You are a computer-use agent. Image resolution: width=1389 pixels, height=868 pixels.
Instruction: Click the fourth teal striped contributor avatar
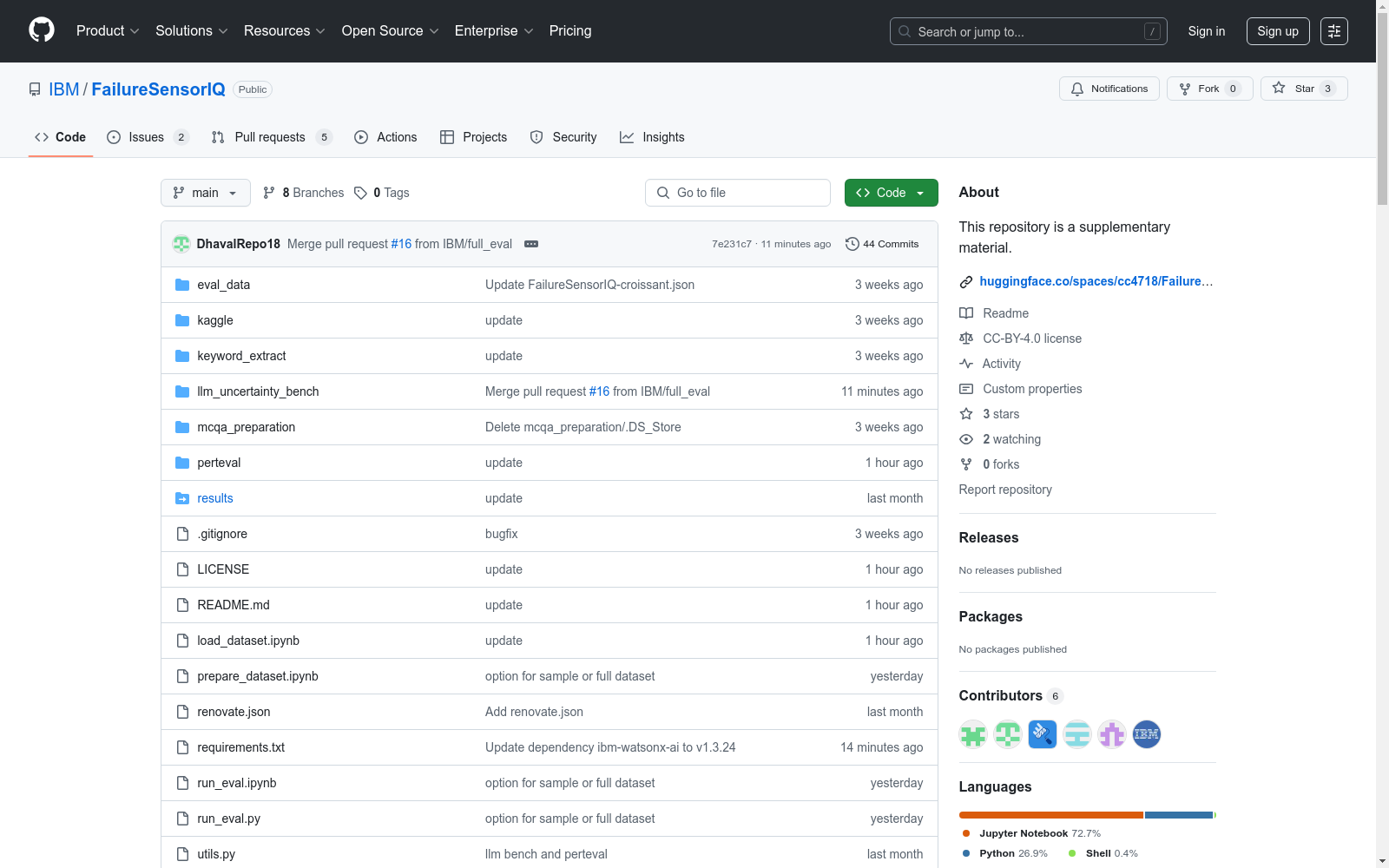click(x=1077, y=734)
